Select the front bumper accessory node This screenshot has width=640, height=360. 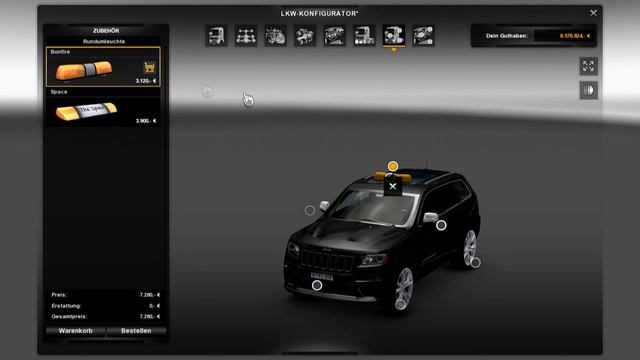317,285
